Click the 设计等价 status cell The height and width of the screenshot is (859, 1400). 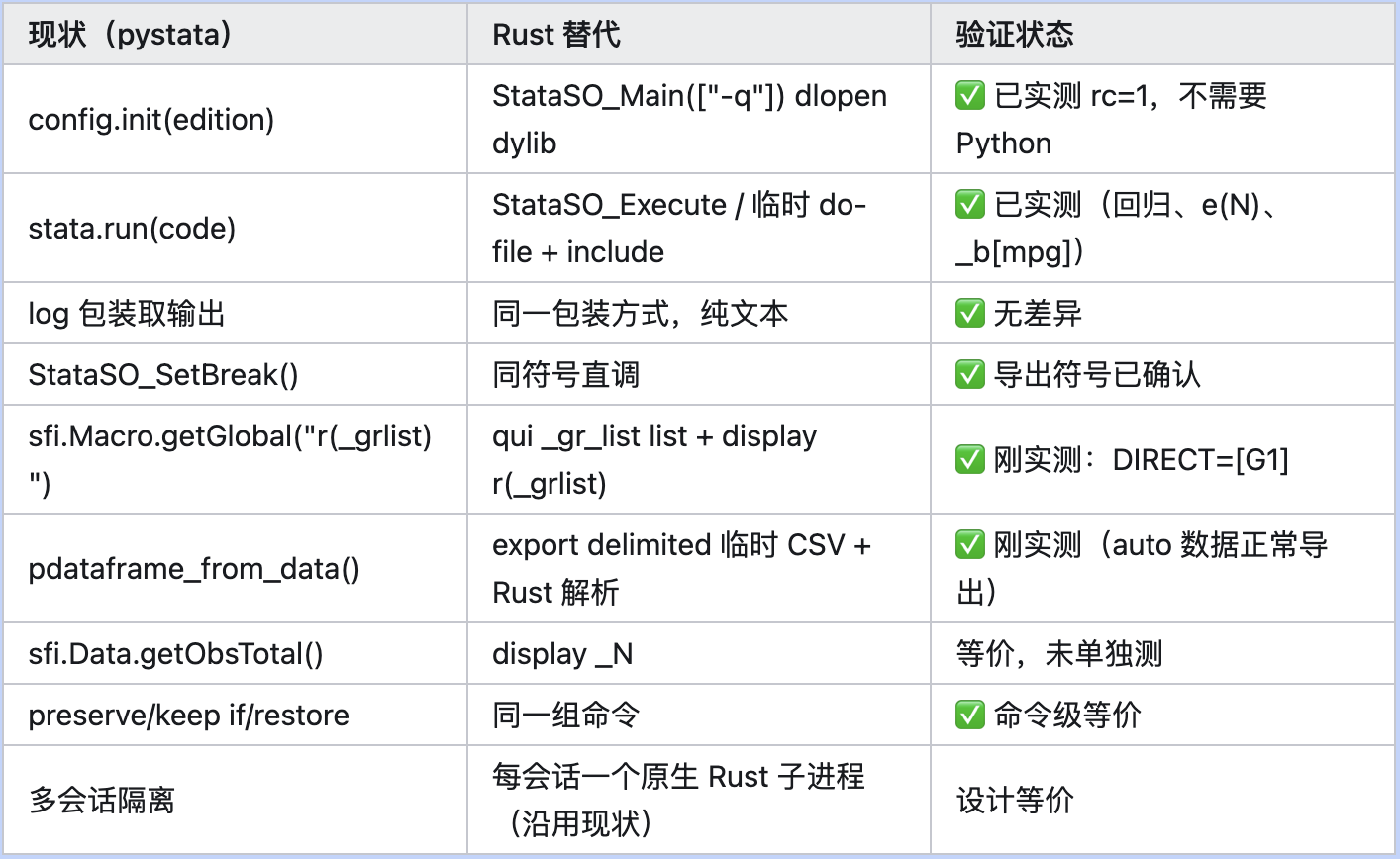tap(1162, 801)
